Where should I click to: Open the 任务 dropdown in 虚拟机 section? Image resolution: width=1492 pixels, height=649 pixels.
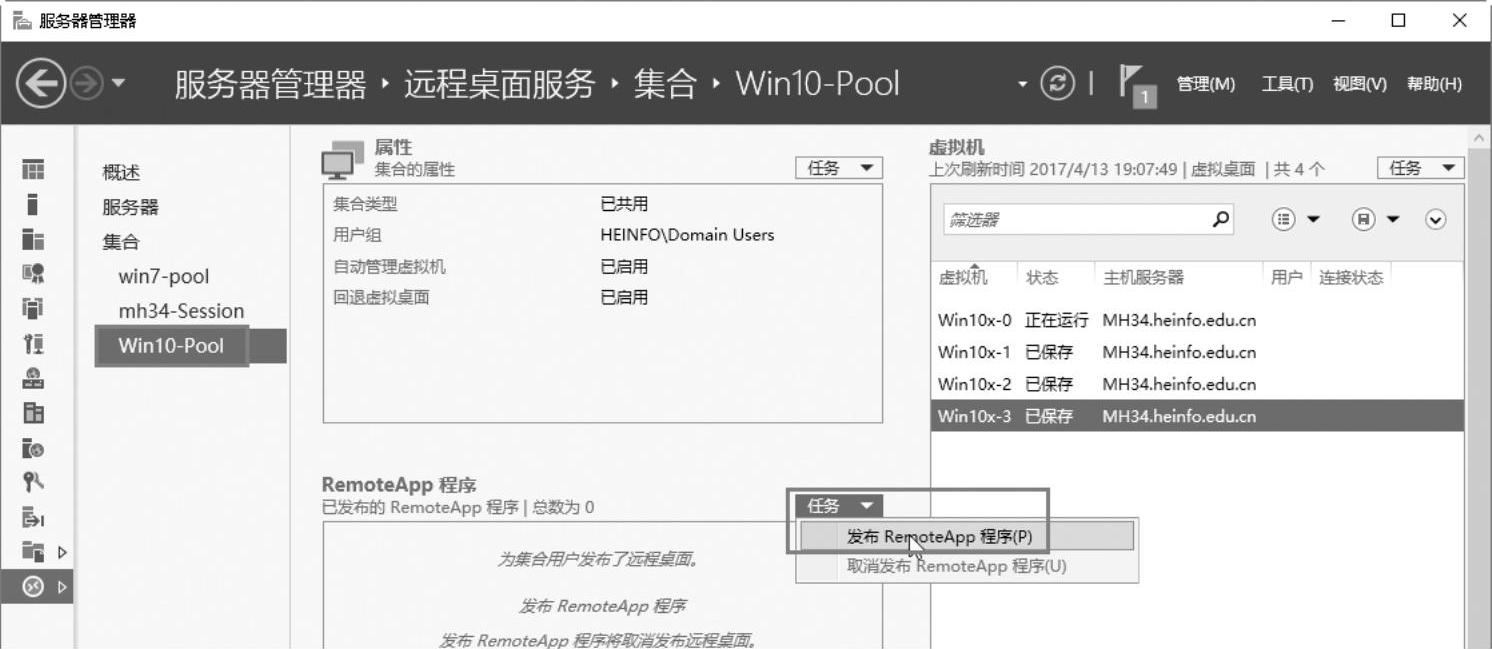1420,168
